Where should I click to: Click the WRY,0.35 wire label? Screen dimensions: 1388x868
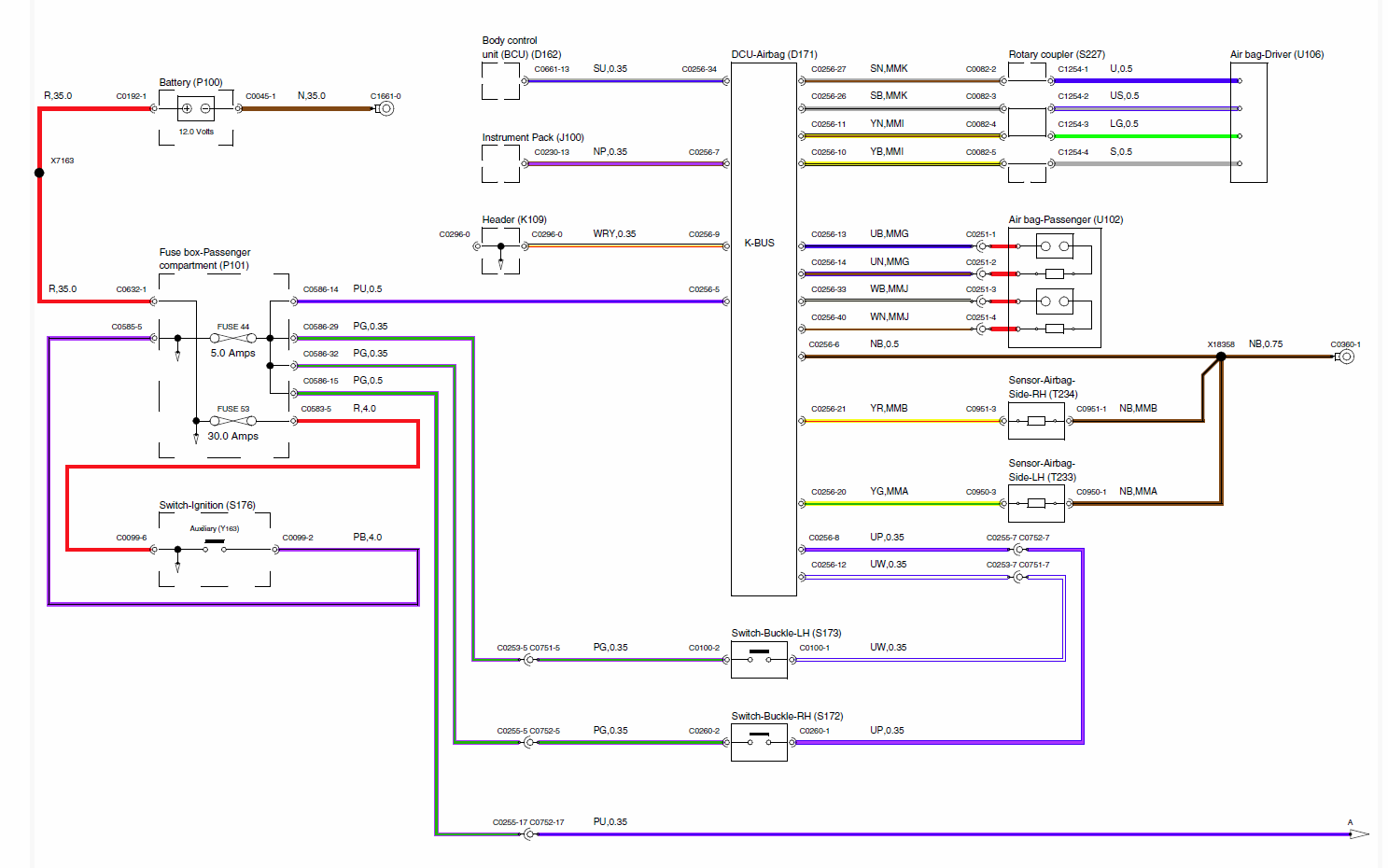614,233
